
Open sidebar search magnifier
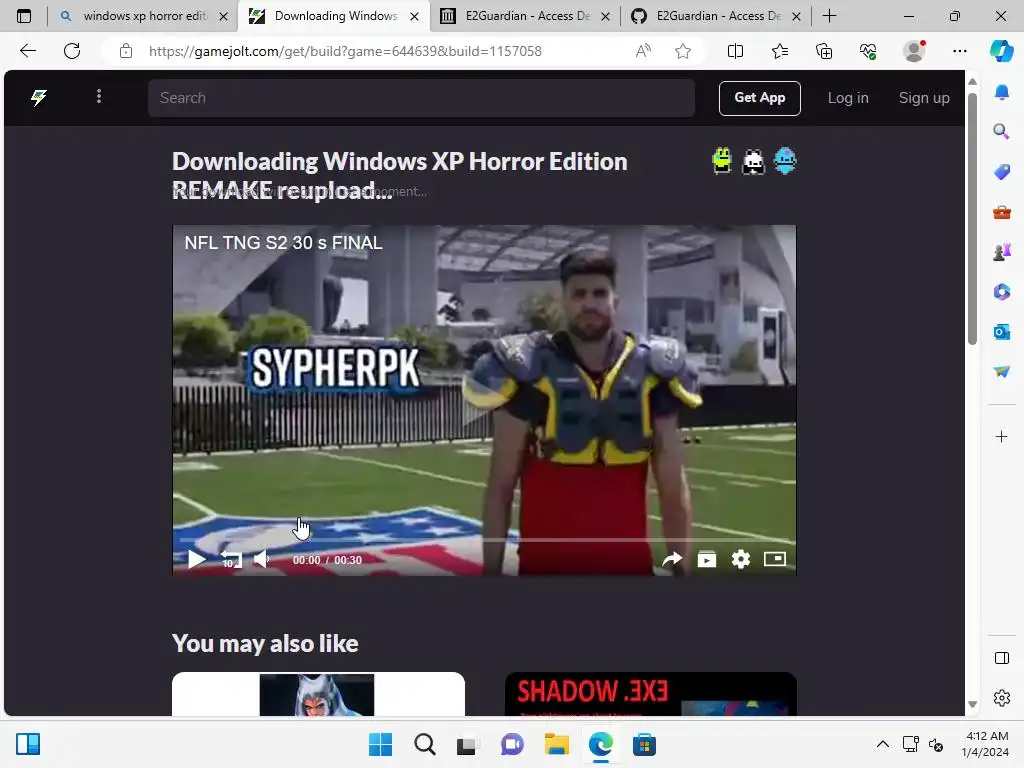click(x=1001, y=132)
